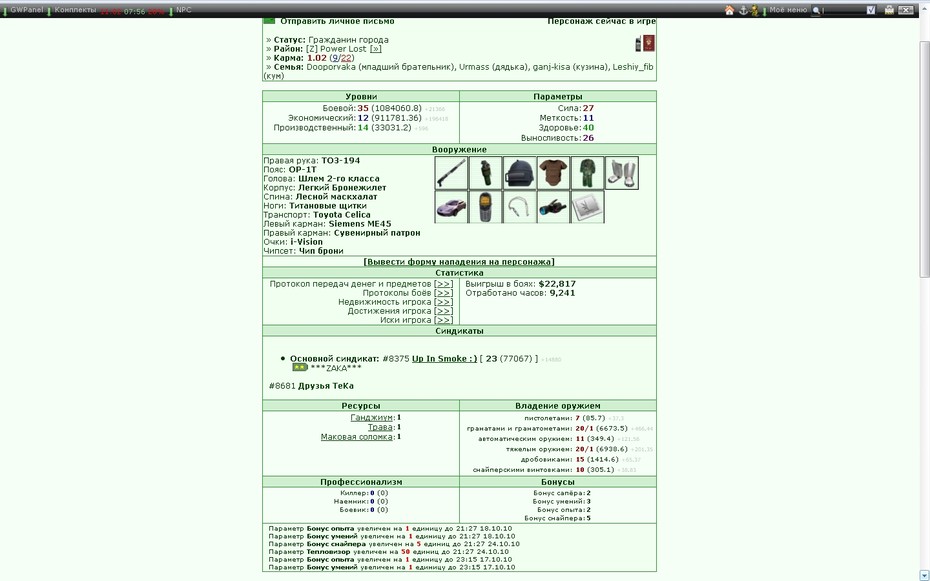Click the Toyota Celica transport text
The image size is (930, 581).
coord(342,215)
